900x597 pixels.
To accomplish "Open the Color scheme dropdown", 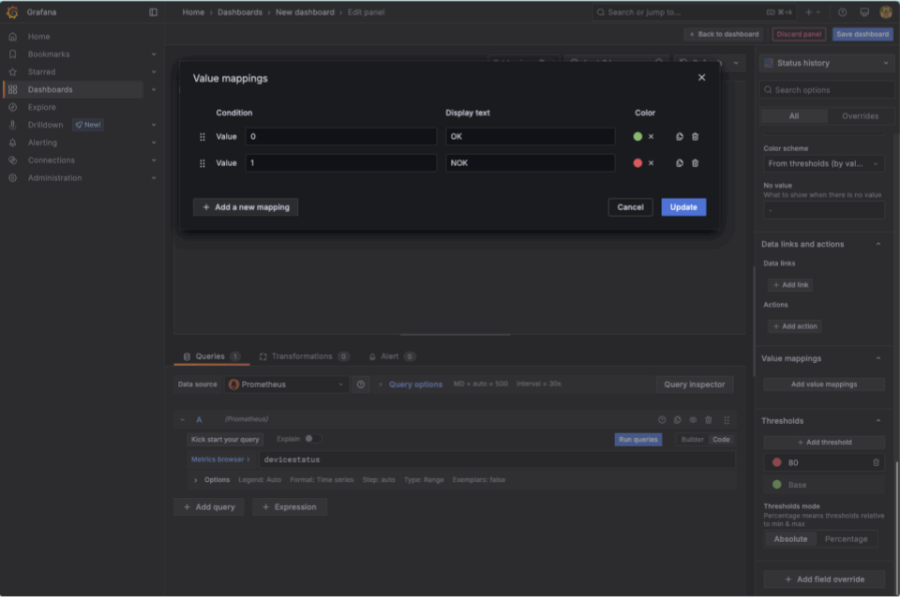I will click(x=823, y=163).
